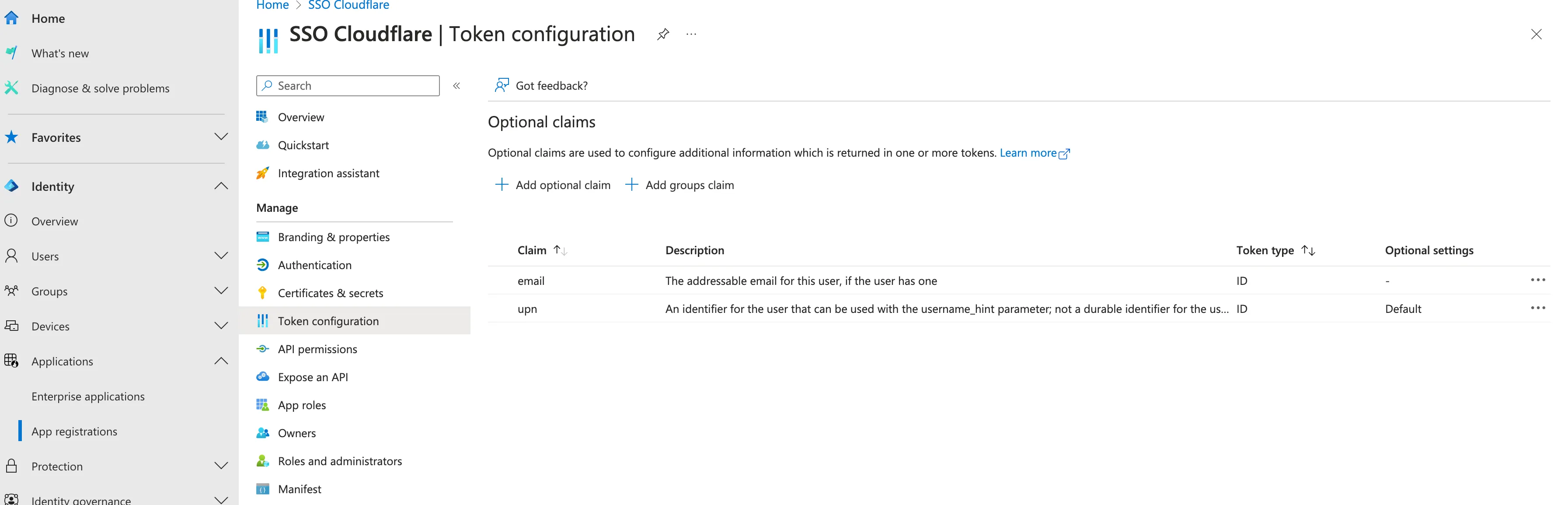Expand the Users section
Viewport: 1568px width, 505px height.
(221, 256)
